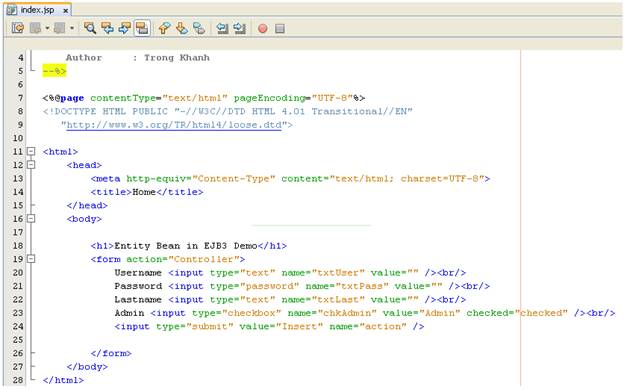The height and width of the screenshot is (389, 624).
Task: Jump to the last edit location icon
Action: tap(18, 28)
